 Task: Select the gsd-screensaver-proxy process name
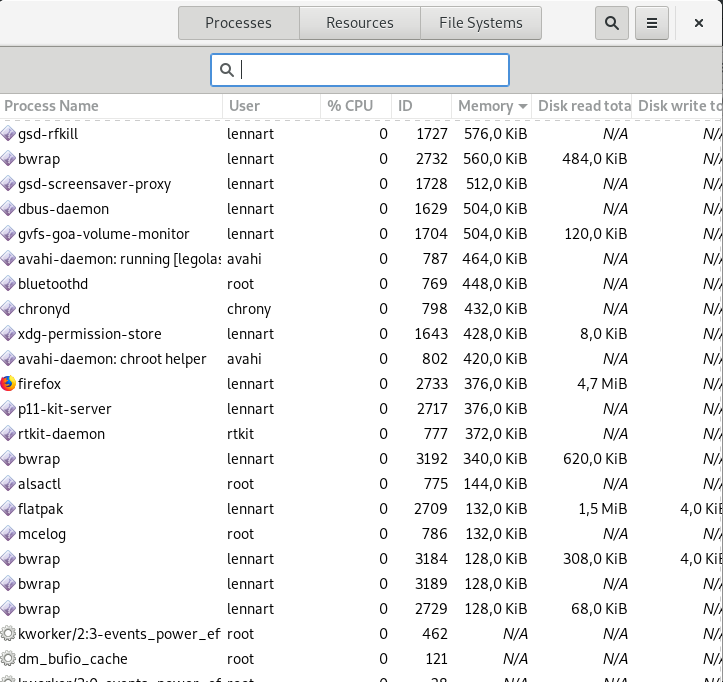tap(95, 184)
